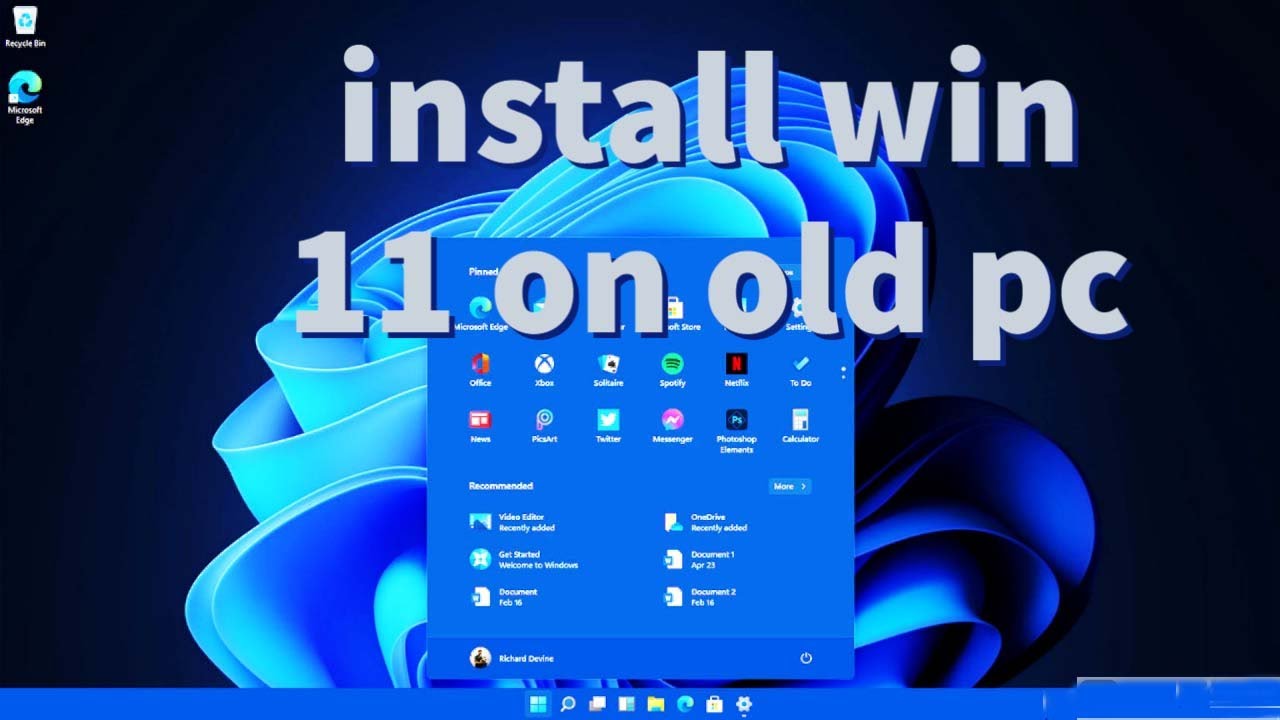Open Task View on the taskbar

click(597, 704)
